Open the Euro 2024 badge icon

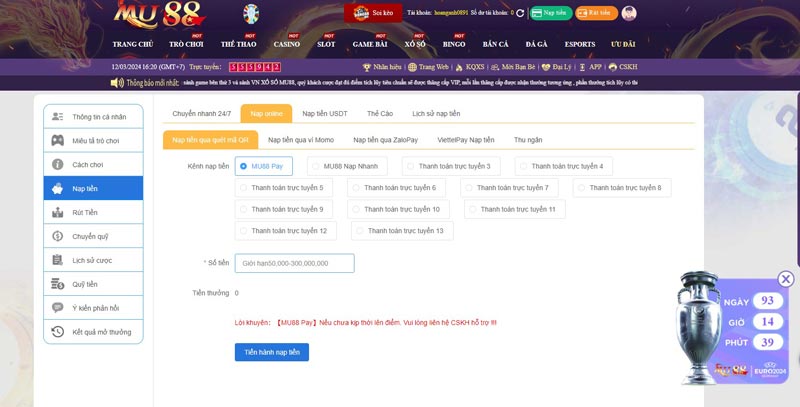[251, 14]
